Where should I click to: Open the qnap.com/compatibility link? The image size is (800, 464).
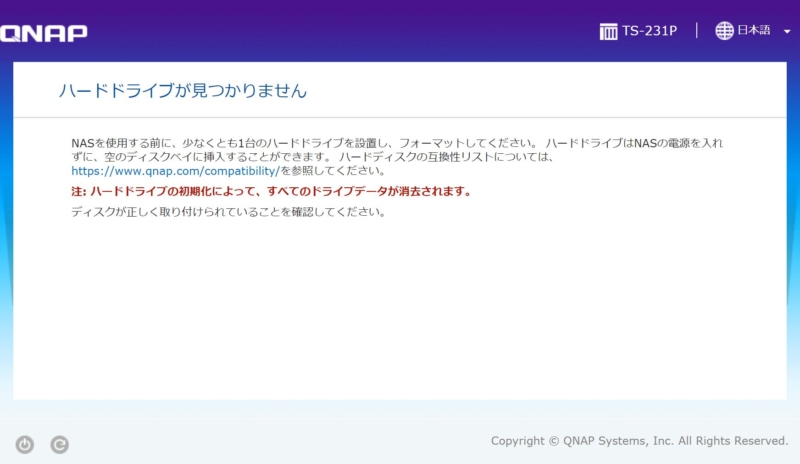(x=176, y=171)
